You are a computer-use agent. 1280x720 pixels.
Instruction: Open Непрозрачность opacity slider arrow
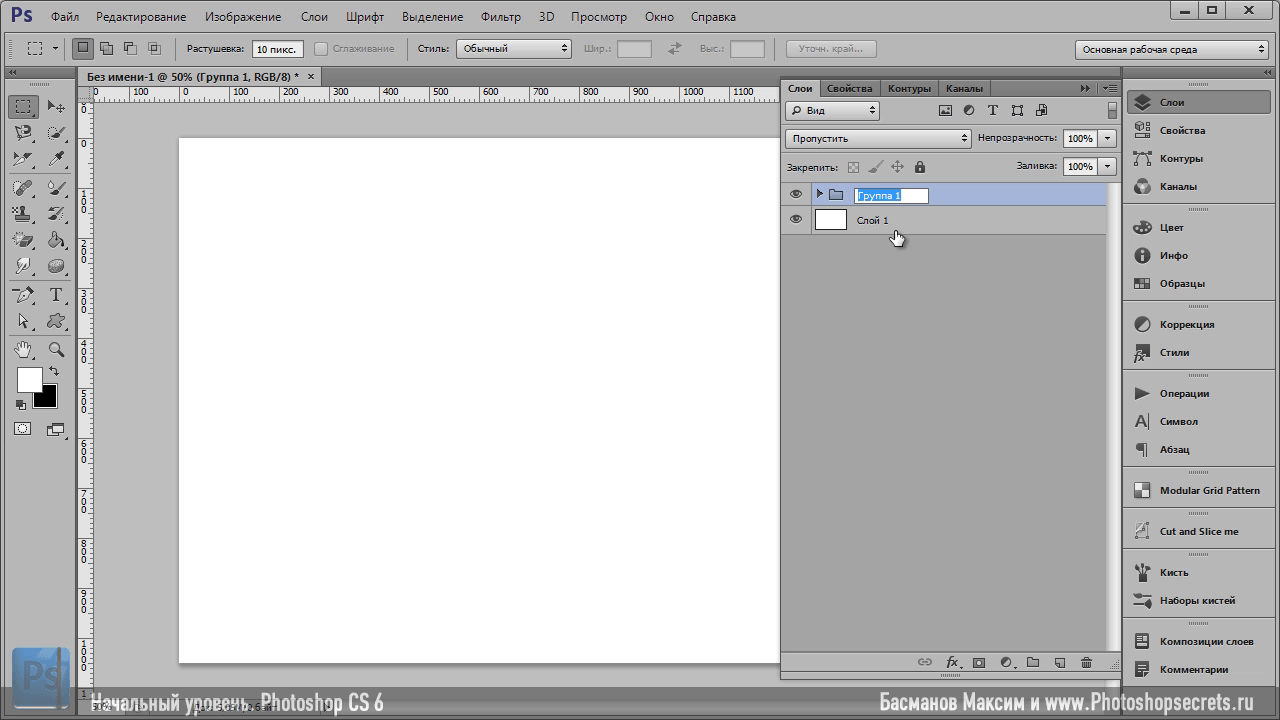(x=1108, y=138)
